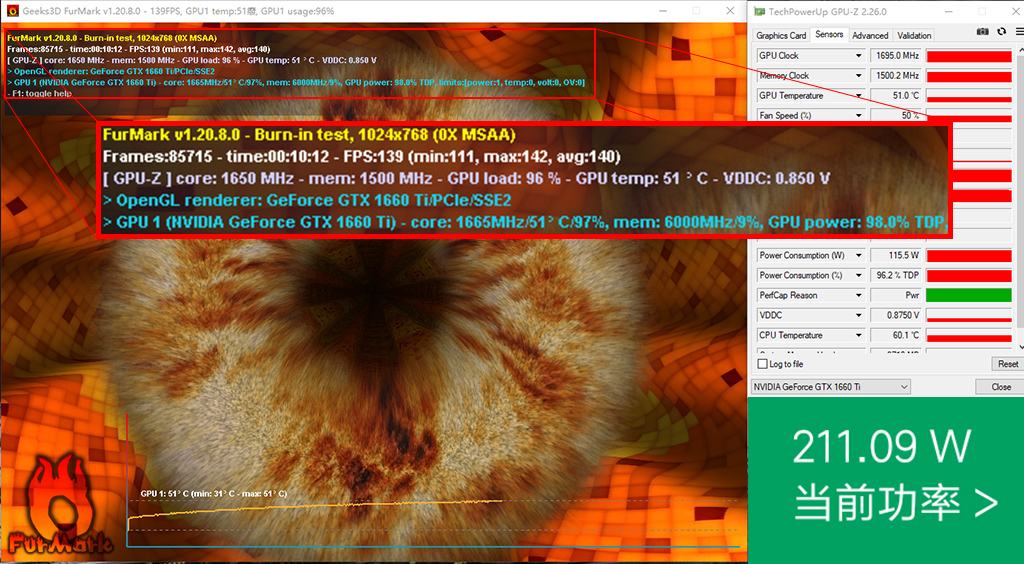Click the 211.09 W power reading
The width and height of the screenshot is (1024, 564).
point(882,448)
